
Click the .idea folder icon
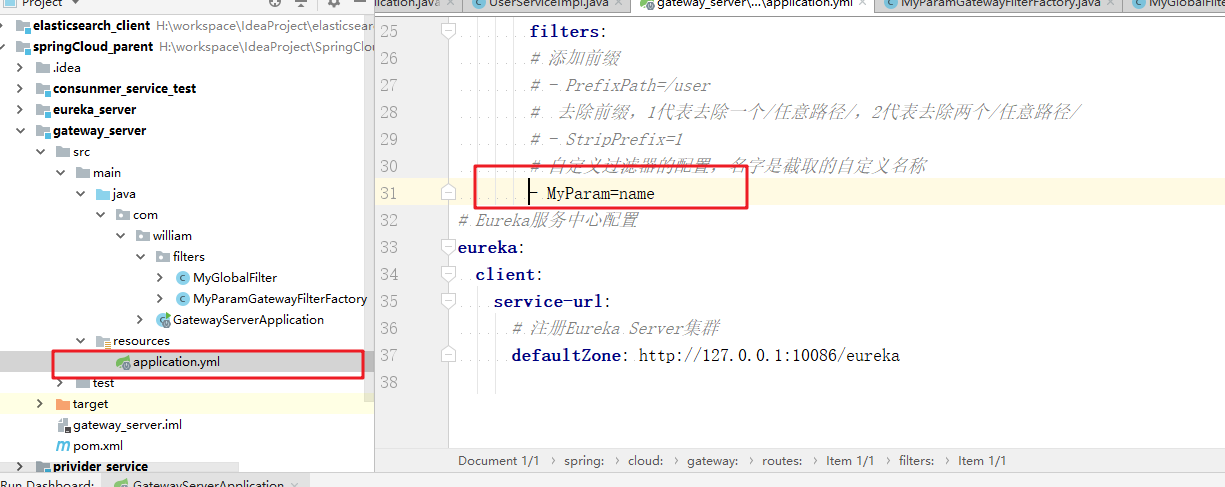tap(43, 67)
